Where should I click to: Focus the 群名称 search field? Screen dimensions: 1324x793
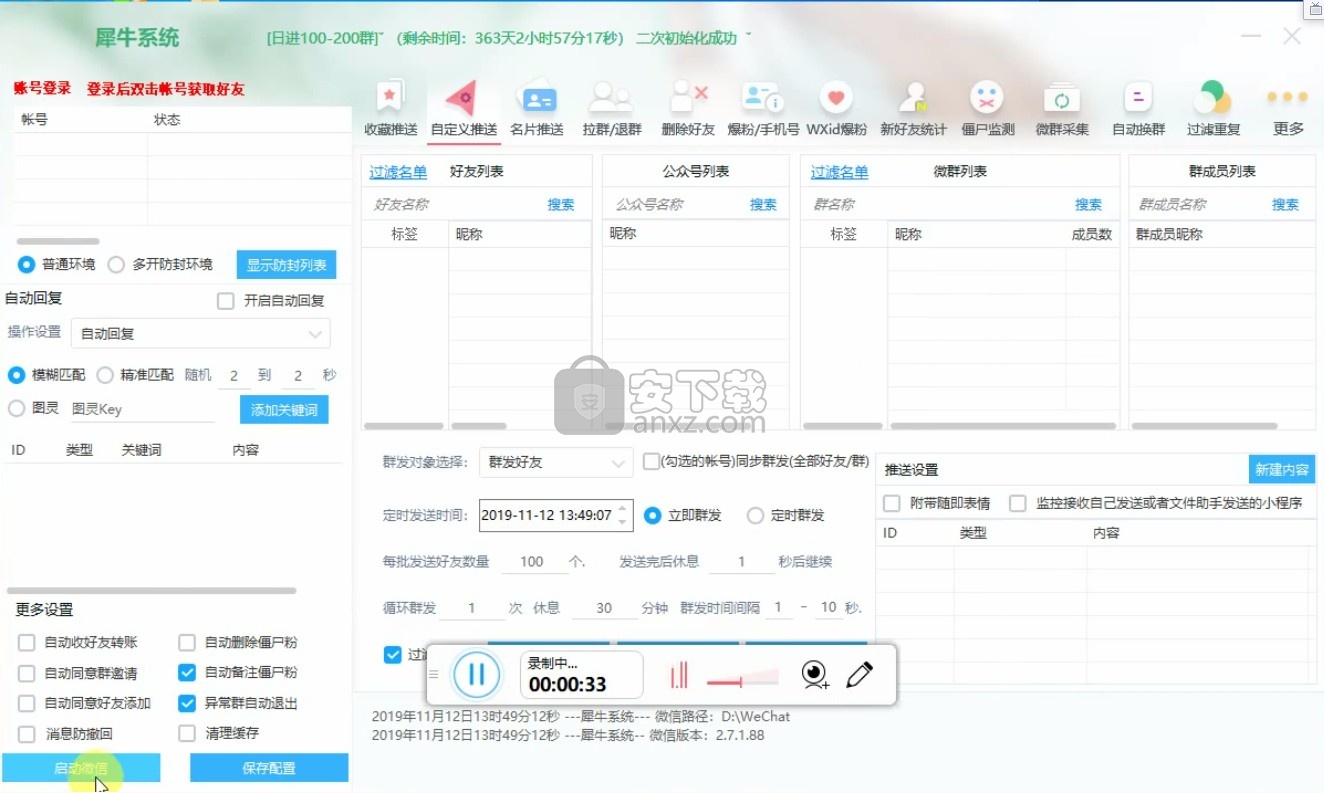point(937,204)
